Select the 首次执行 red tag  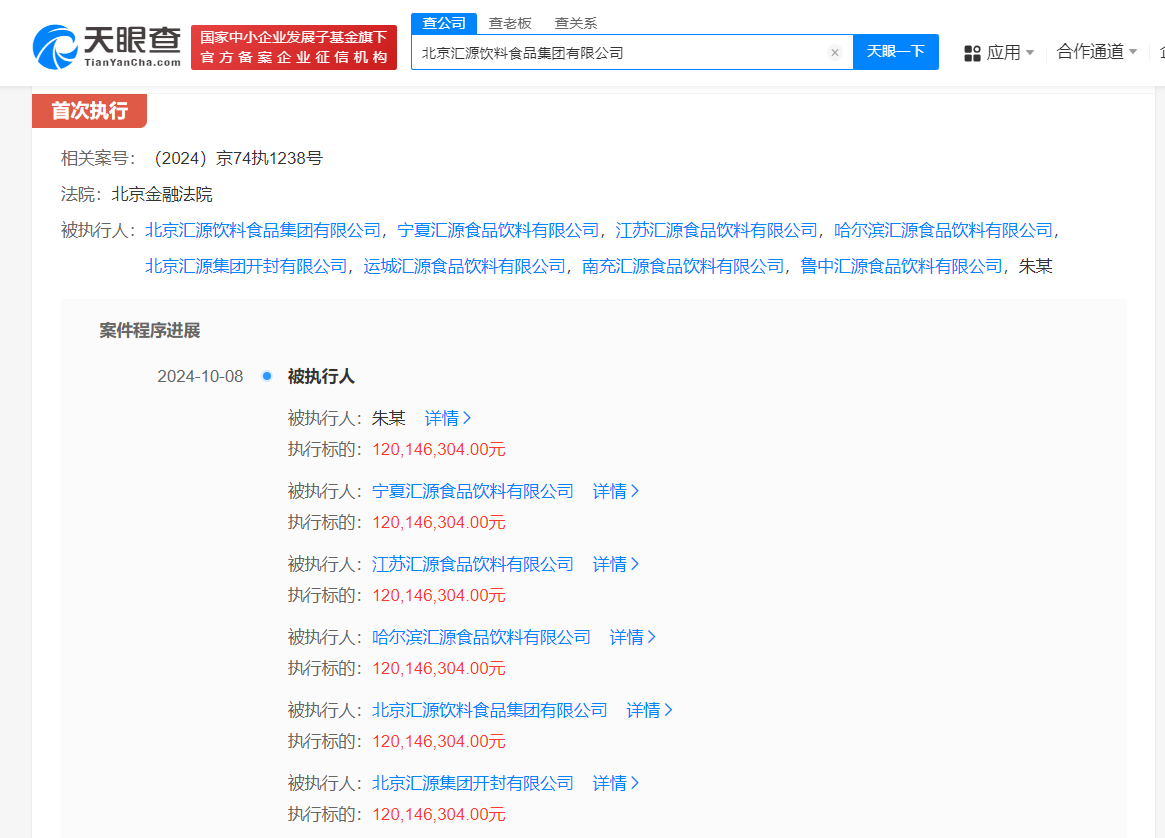89,111
